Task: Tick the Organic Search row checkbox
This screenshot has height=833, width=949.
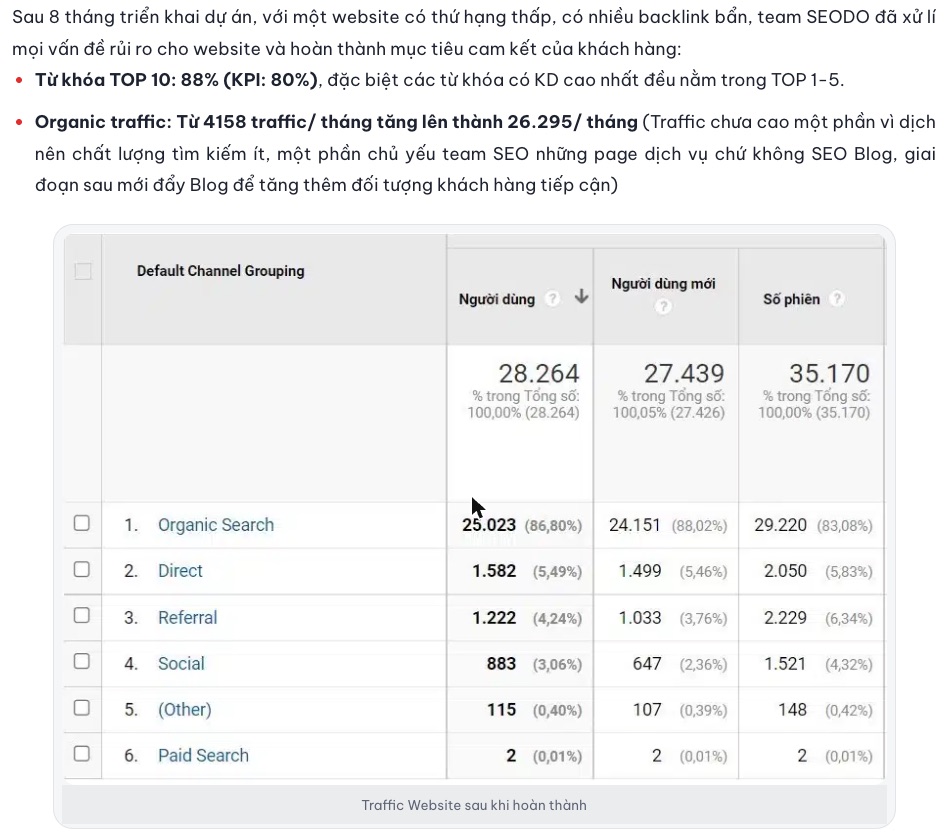Action: 82,523
